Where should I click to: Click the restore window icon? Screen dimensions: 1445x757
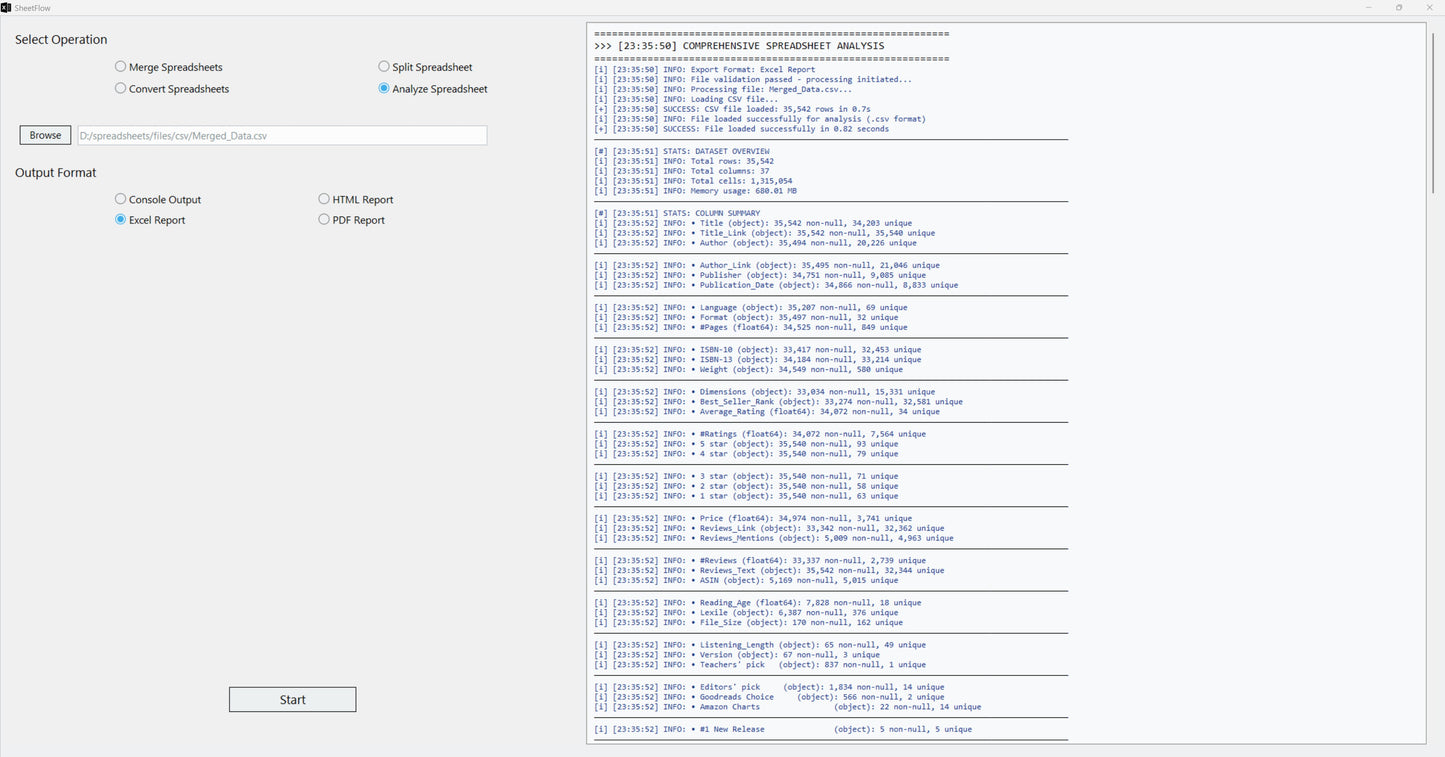click(x=1398, y=7)
